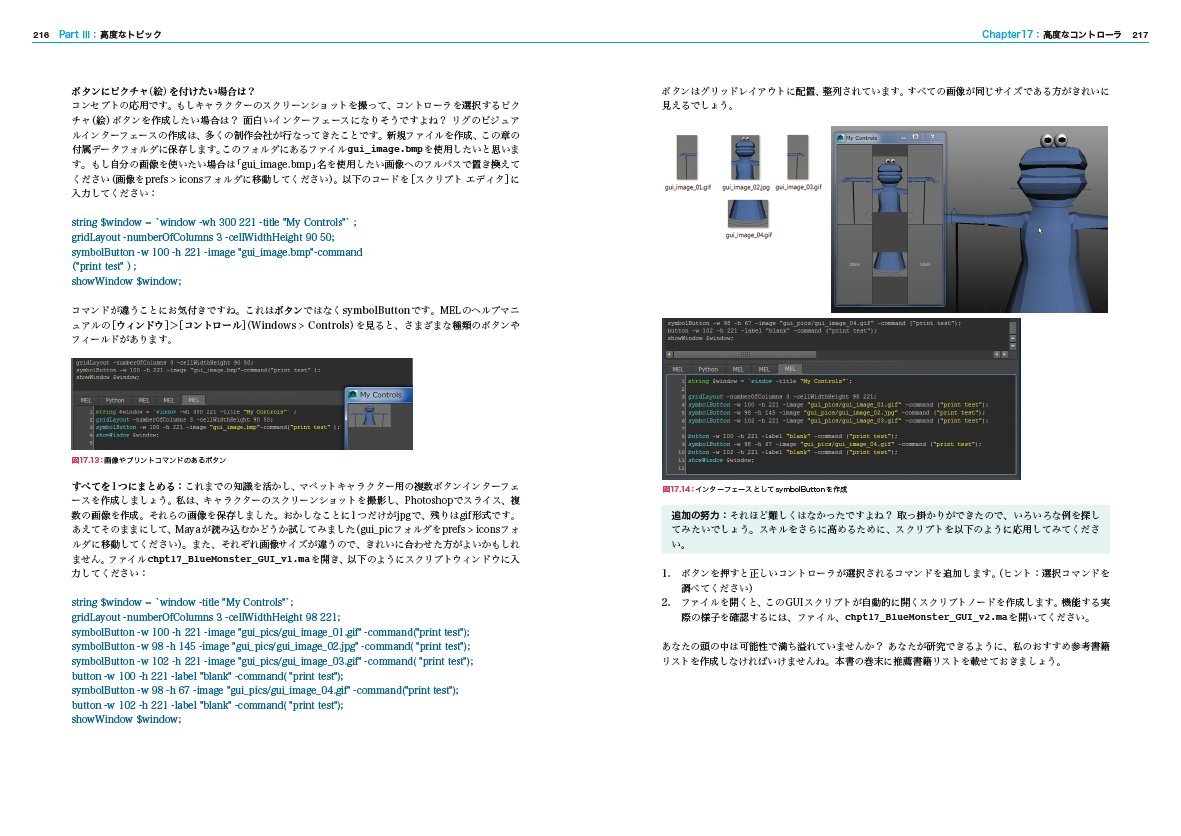Click horizontal scrollbar thumb in figure 17.14 history pane

(745, 354)
